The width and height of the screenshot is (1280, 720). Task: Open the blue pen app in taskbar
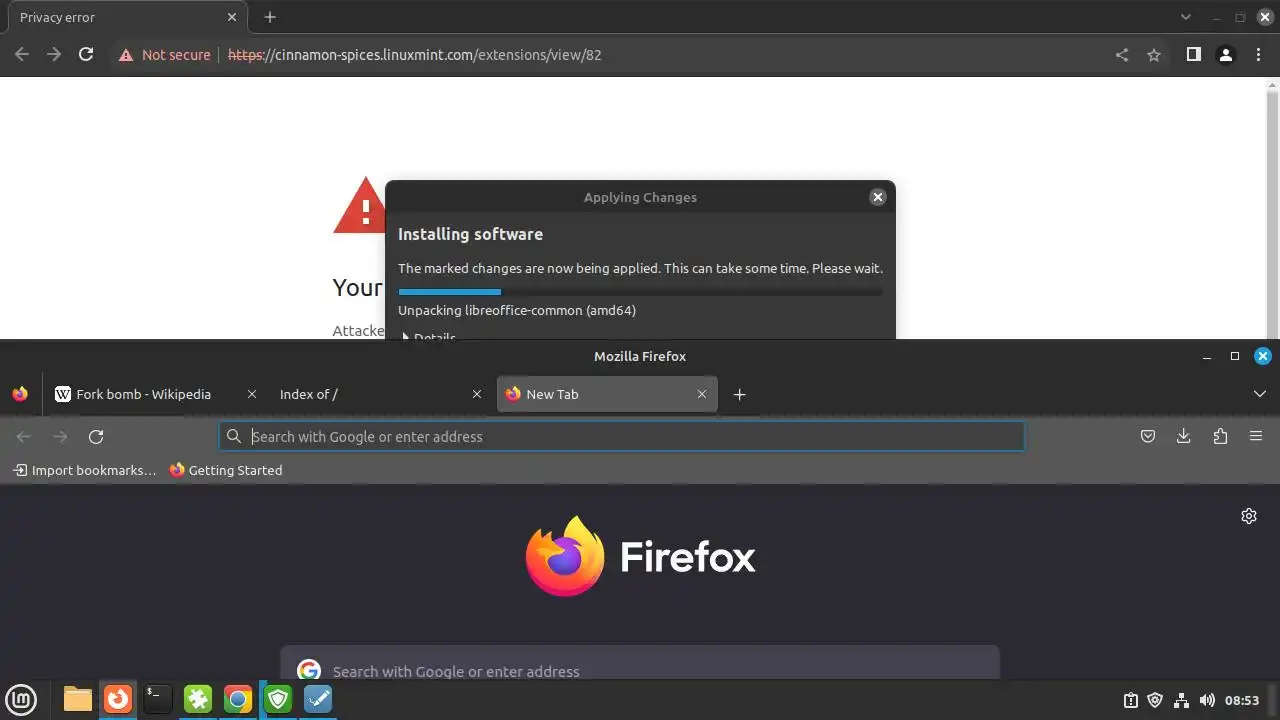click(318, 699)
